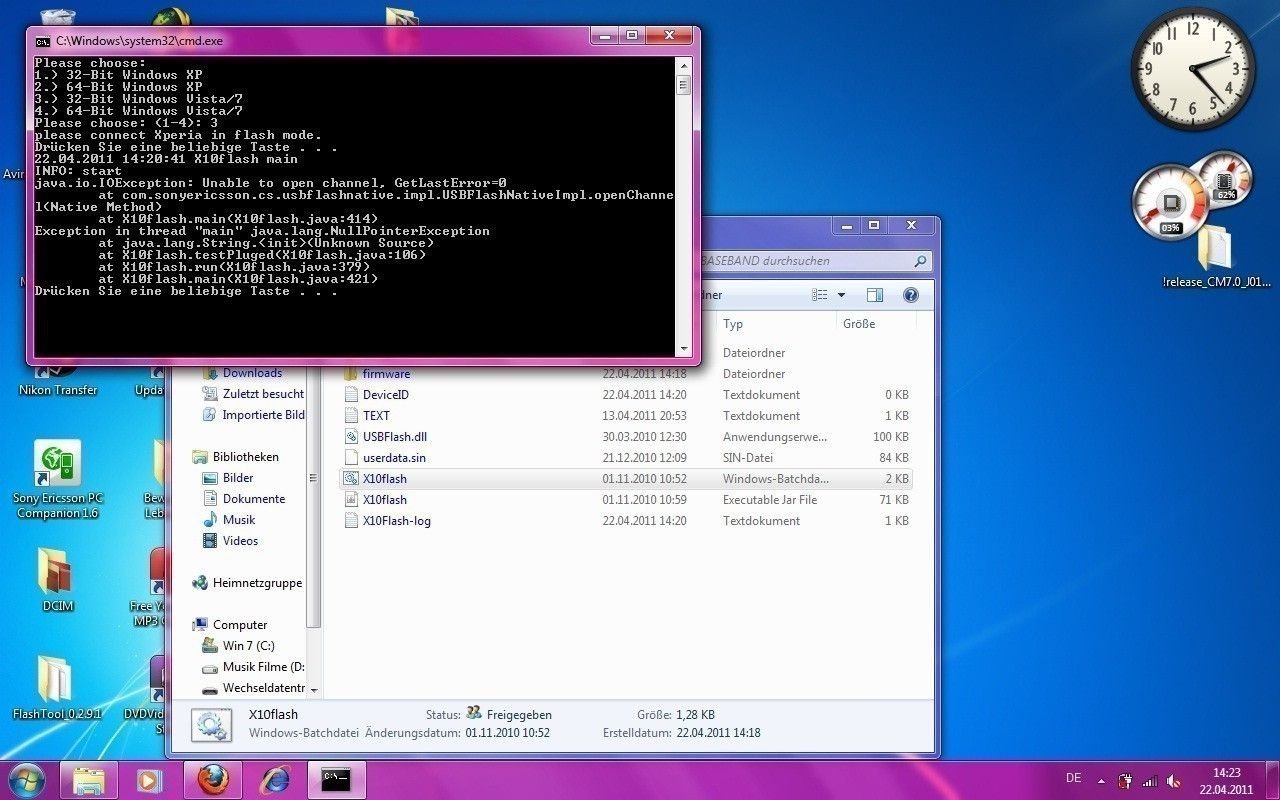Select the FlashTool_0.2.9.1 desktop folder
Screen dimensions: 1280x800
(57, 687)
